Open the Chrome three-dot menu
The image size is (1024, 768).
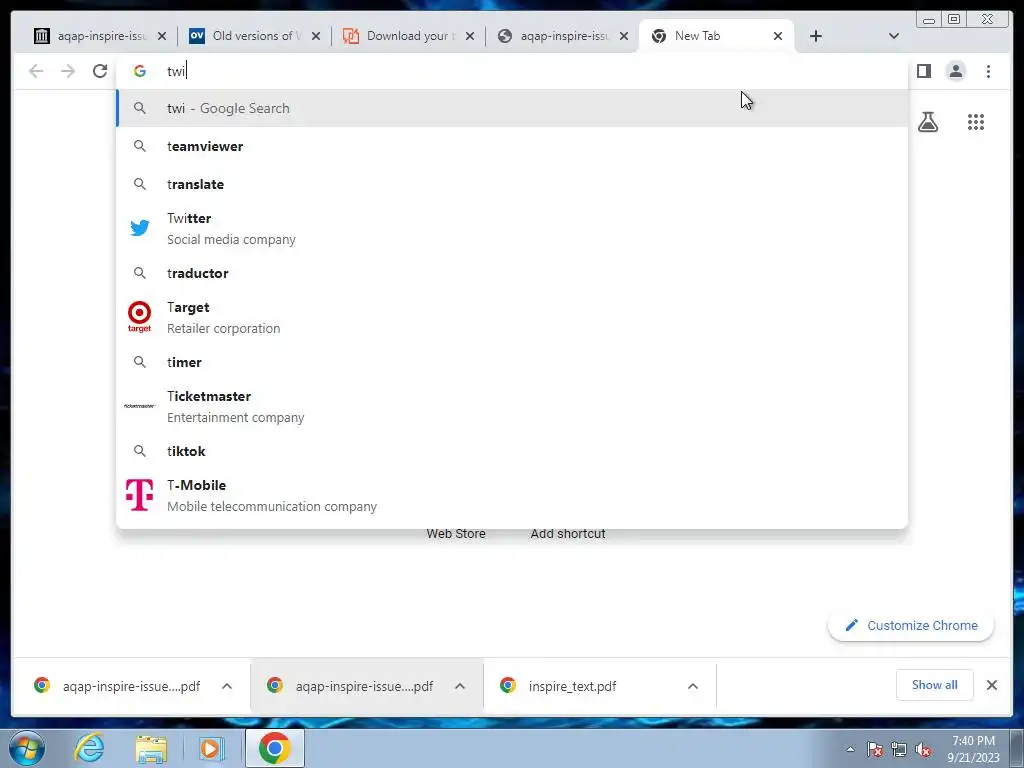(x=988, y=71)
